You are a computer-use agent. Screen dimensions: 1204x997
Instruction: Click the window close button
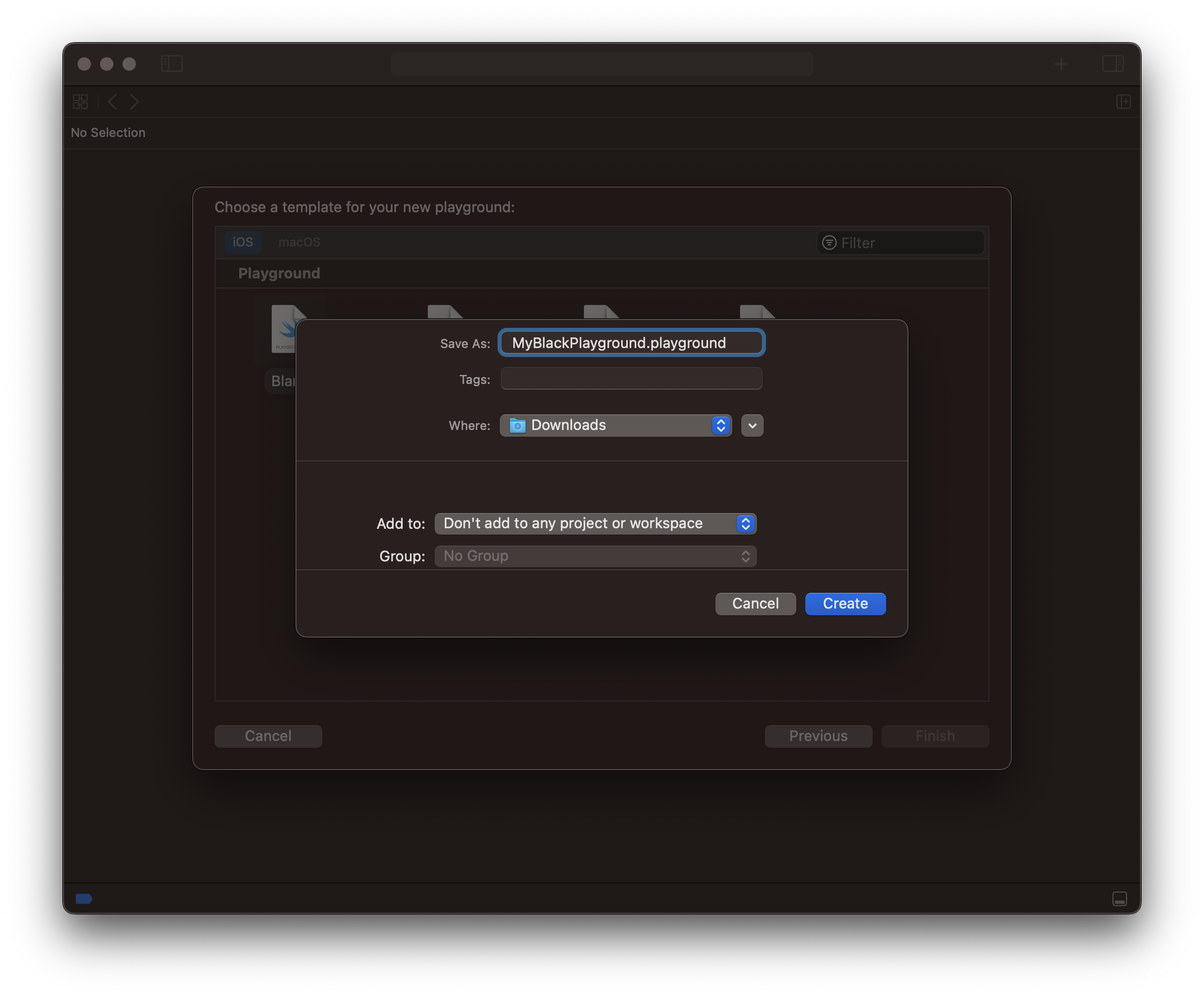pyautogui.click(x=84, y=63)
